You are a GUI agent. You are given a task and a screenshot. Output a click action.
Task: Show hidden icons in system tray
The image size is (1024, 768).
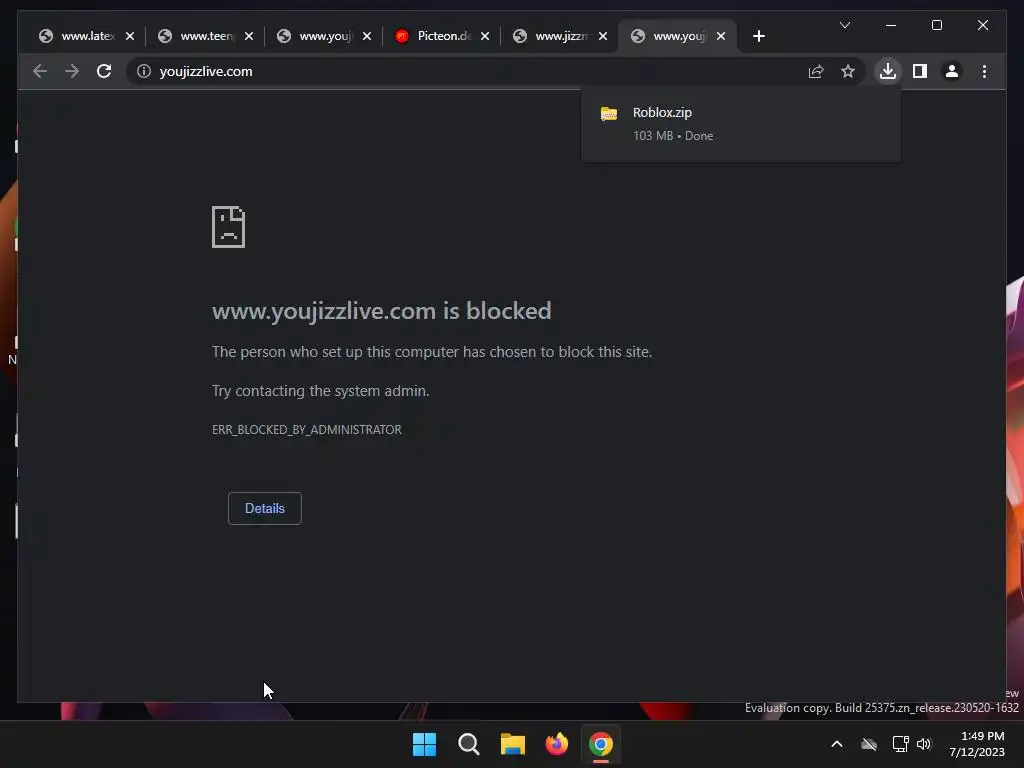pos(837,744)
